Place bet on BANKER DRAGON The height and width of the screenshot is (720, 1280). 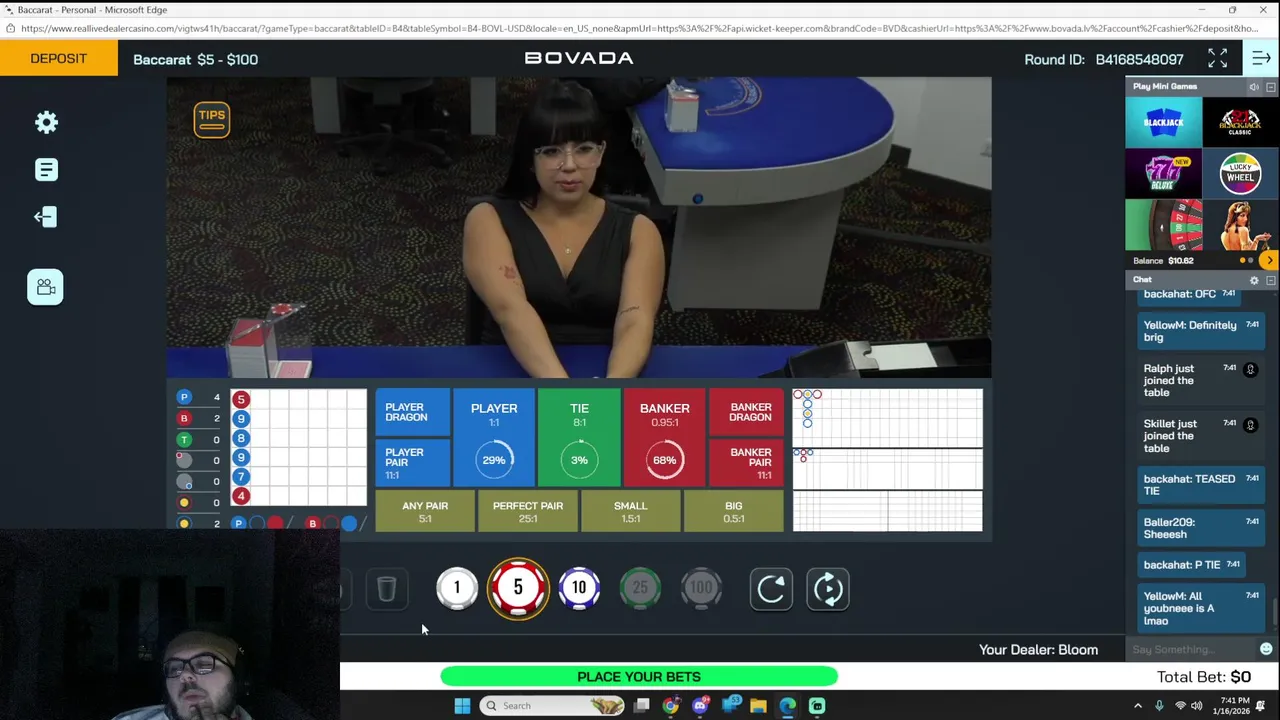coord(747,413)
